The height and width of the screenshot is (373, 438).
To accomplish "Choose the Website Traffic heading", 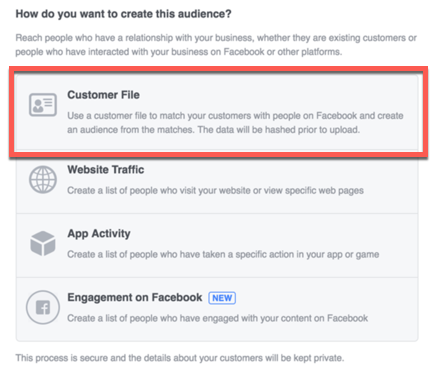I will tap(106, 170).
